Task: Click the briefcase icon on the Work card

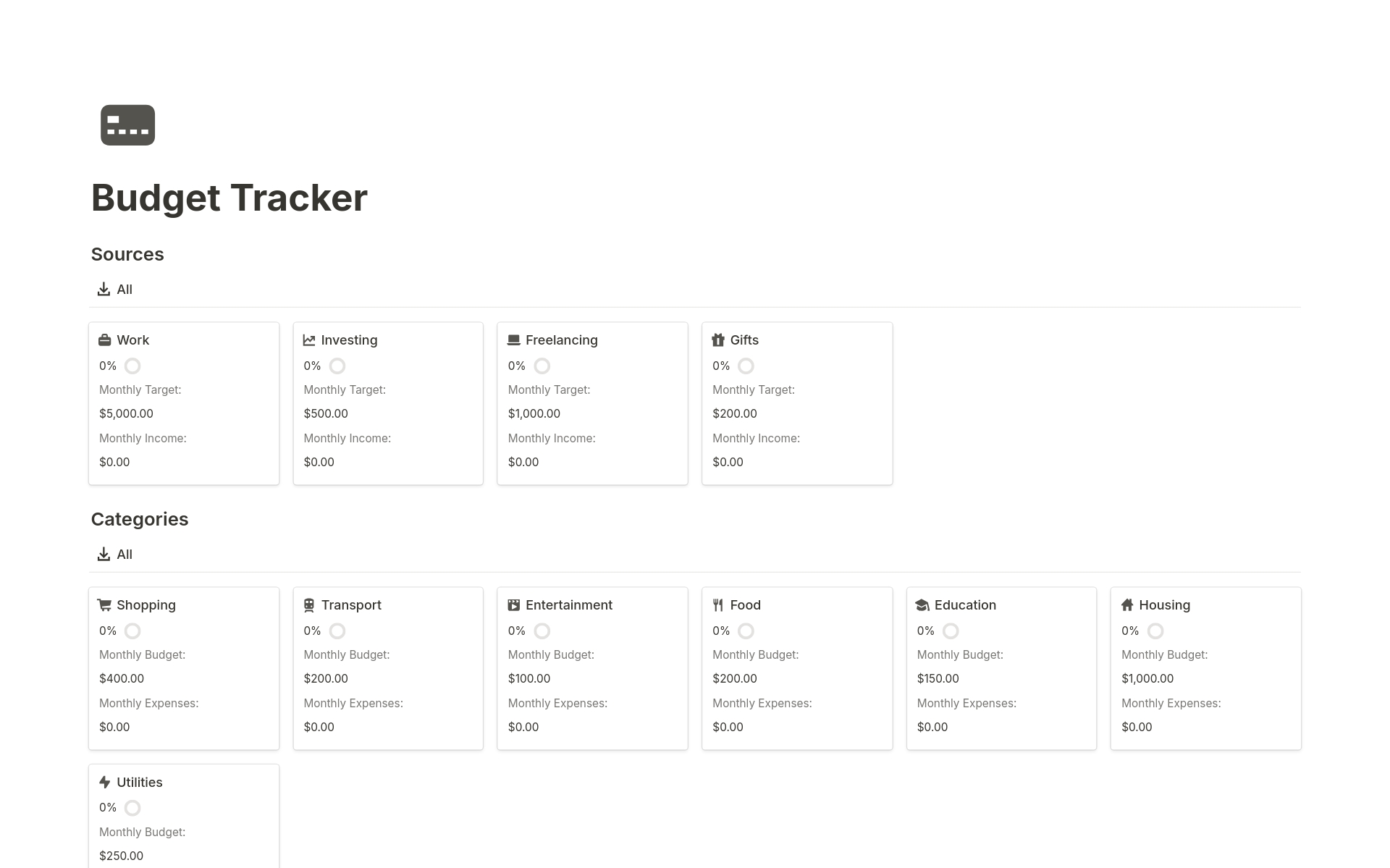Action: point(104,340)
